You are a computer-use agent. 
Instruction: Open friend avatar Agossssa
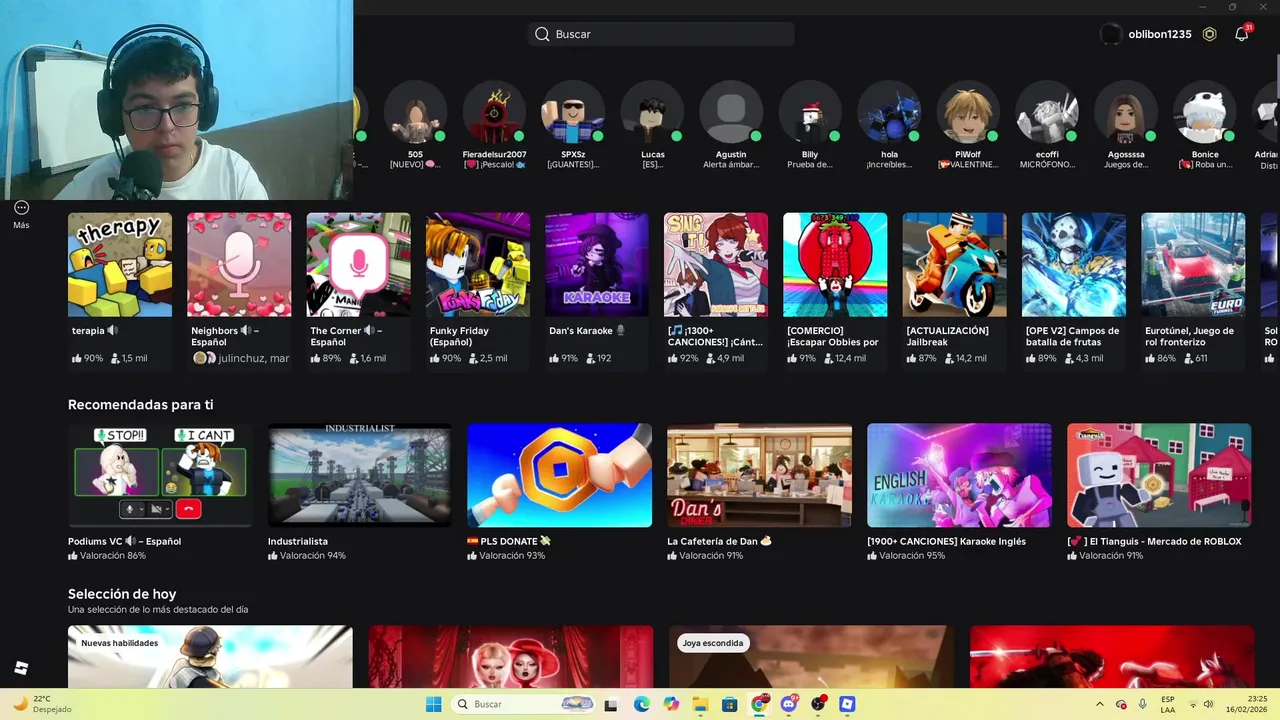(1126, 112)
